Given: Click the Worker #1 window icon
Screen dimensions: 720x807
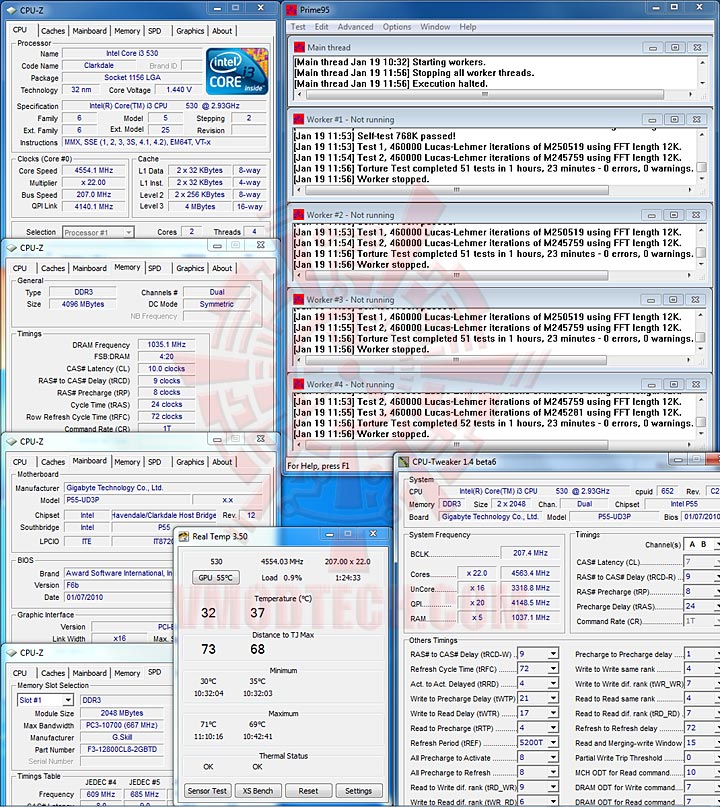Looking at the screenshot, I should tap(298, 119).
